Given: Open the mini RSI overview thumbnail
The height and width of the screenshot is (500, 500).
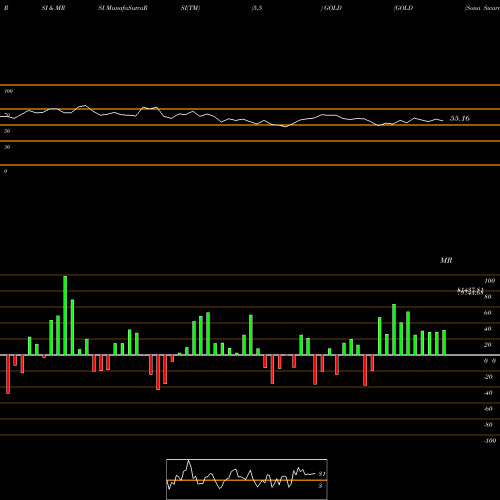Looking at the screenshot, I should [x=247, y=479].
